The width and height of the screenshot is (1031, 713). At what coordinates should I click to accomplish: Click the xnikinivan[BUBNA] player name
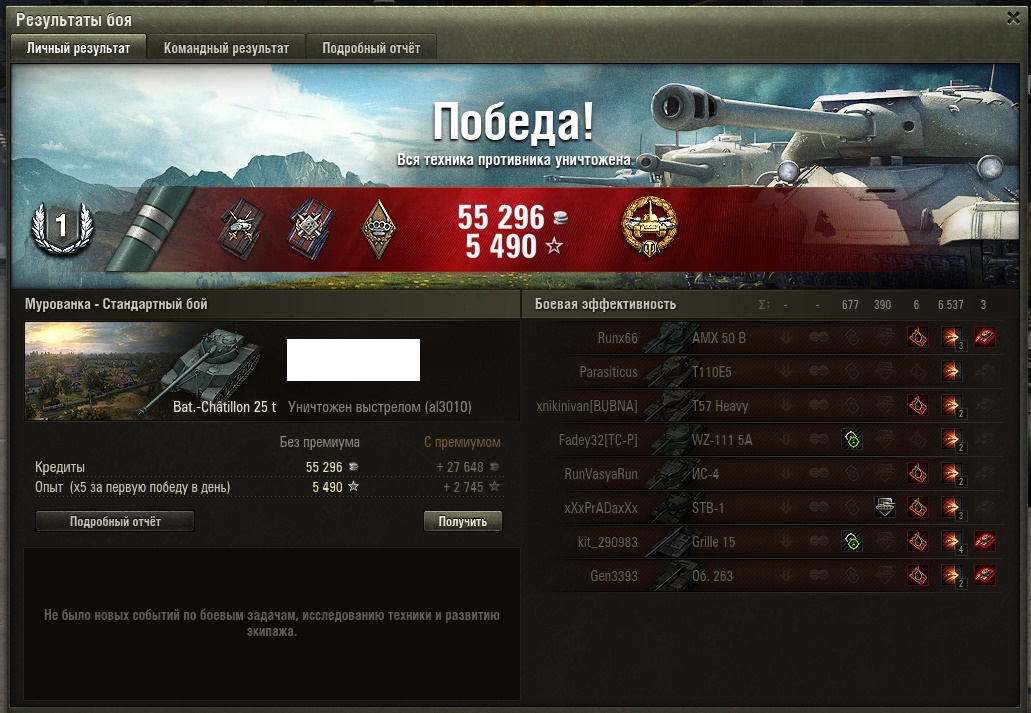tap(587, 406)
